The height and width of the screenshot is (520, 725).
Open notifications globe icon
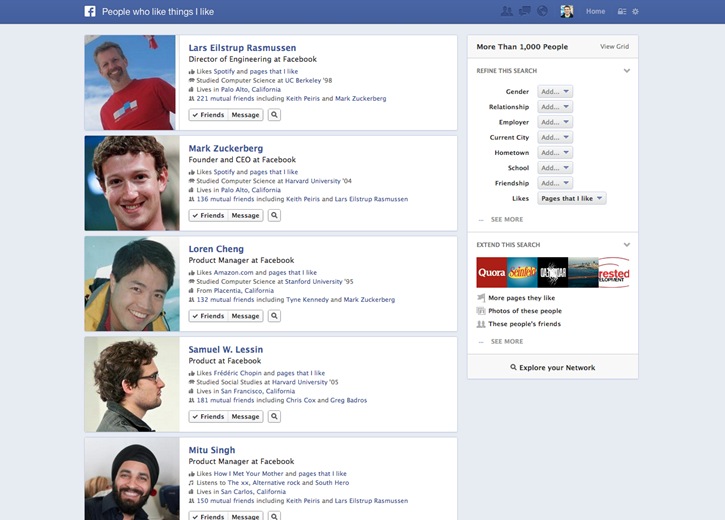point(542,12)
